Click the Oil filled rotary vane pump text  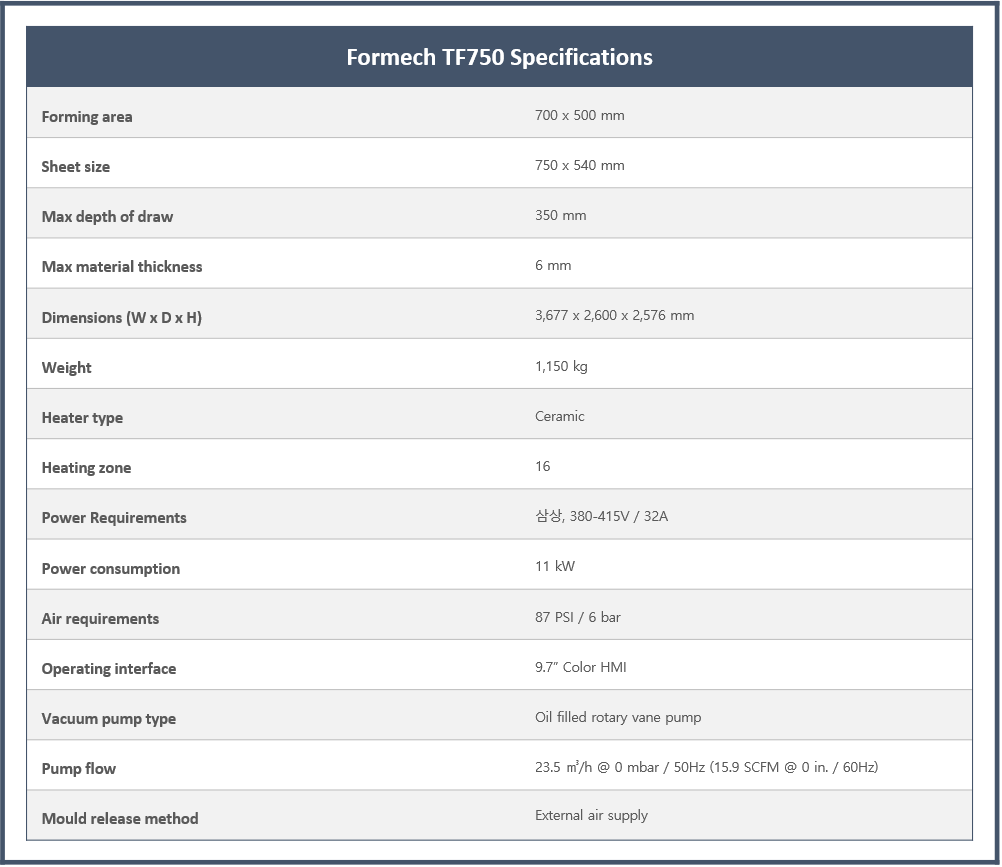(x=618, y=717)
